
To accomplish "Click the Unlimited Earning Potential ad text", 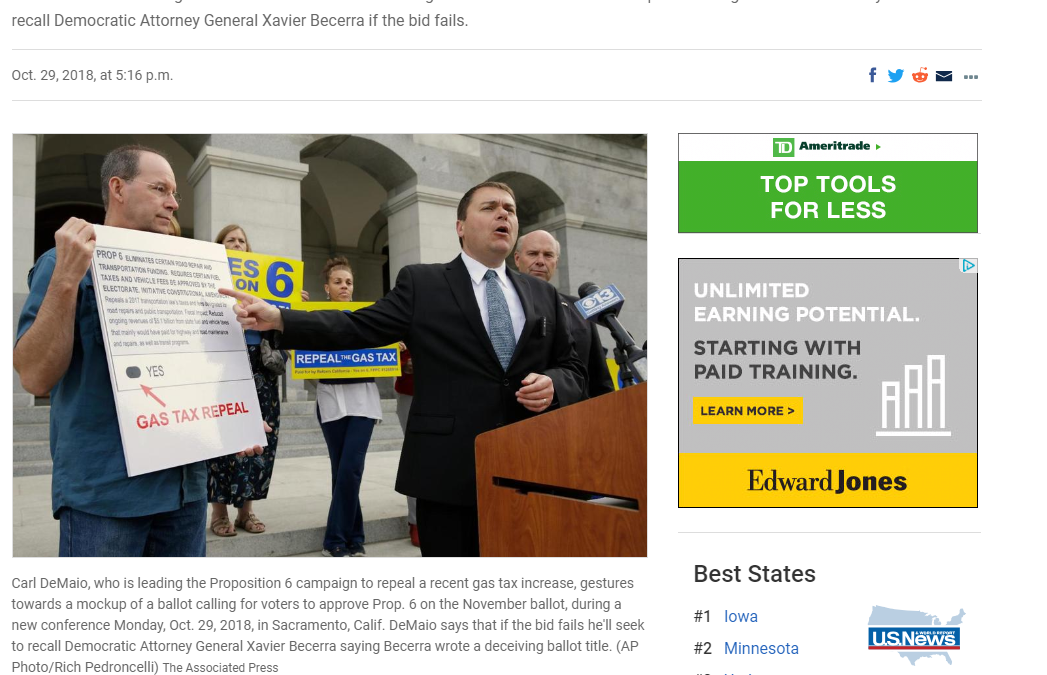I will 806,302.
